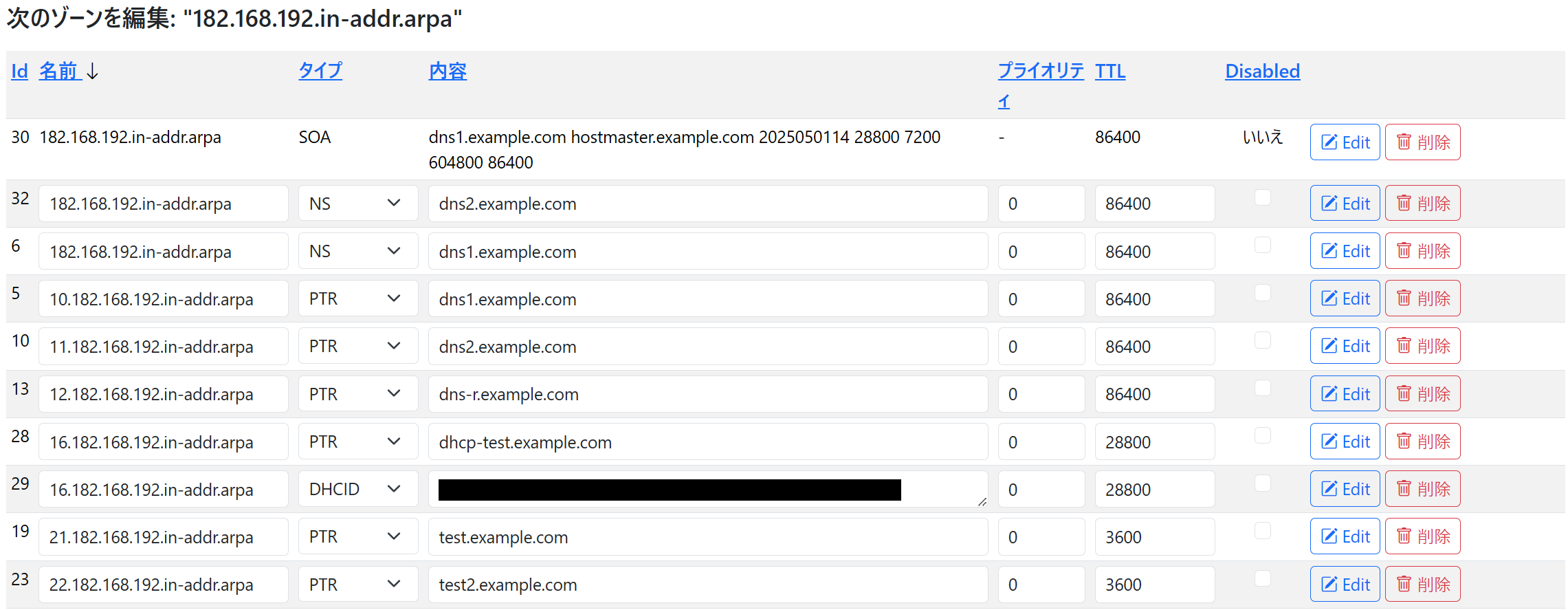The image size is (1568, 610).
Task: Click the SOA type text
Action: (x=314, y=137)
